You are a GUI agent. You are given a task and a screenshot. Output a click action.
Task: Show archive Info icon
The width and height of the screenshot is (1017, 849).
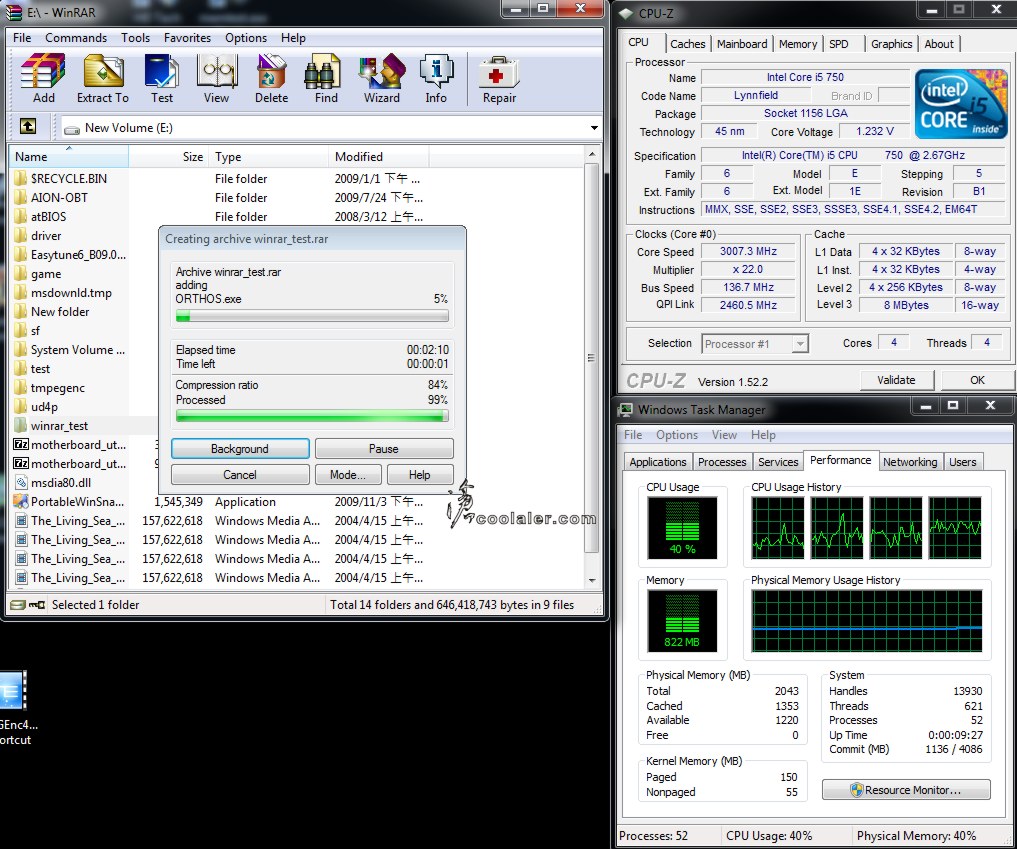(436, 71)
